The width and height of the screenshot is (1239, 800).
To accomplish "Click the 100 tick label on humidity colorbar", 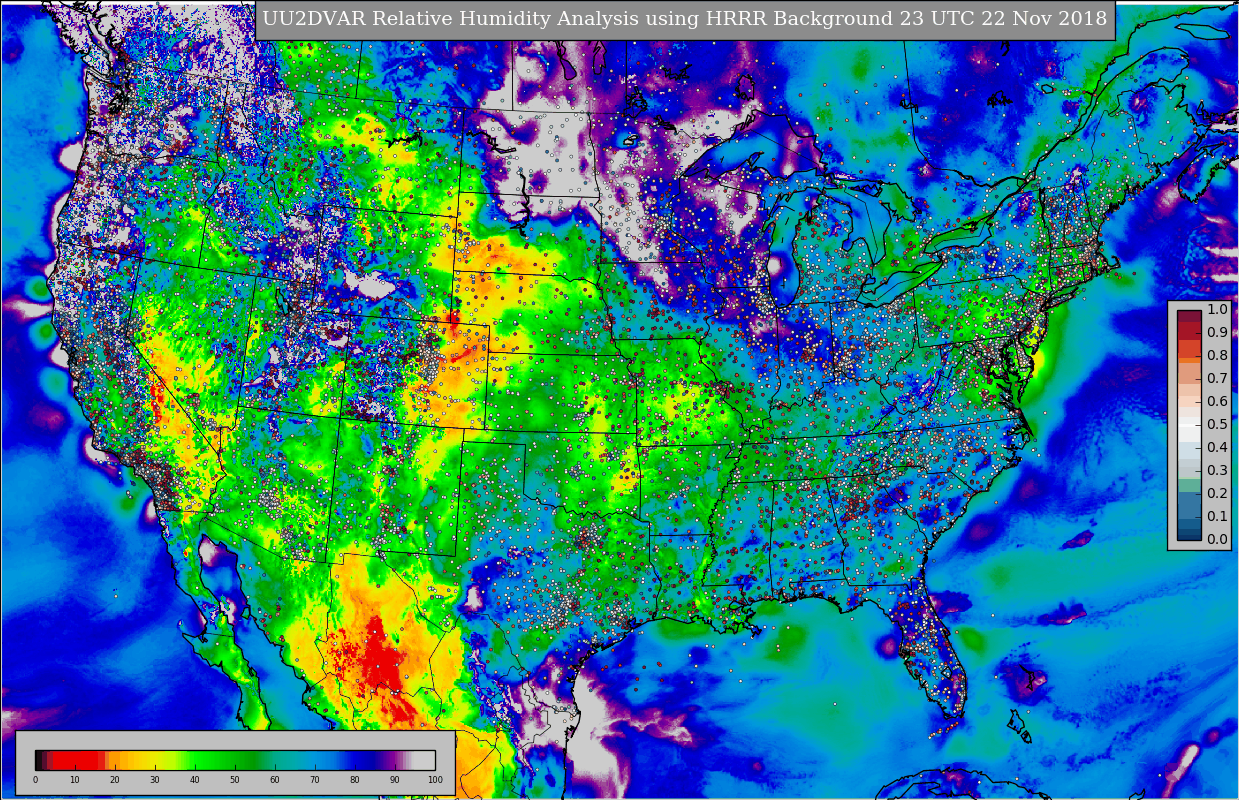I will (x=435, y=780).
